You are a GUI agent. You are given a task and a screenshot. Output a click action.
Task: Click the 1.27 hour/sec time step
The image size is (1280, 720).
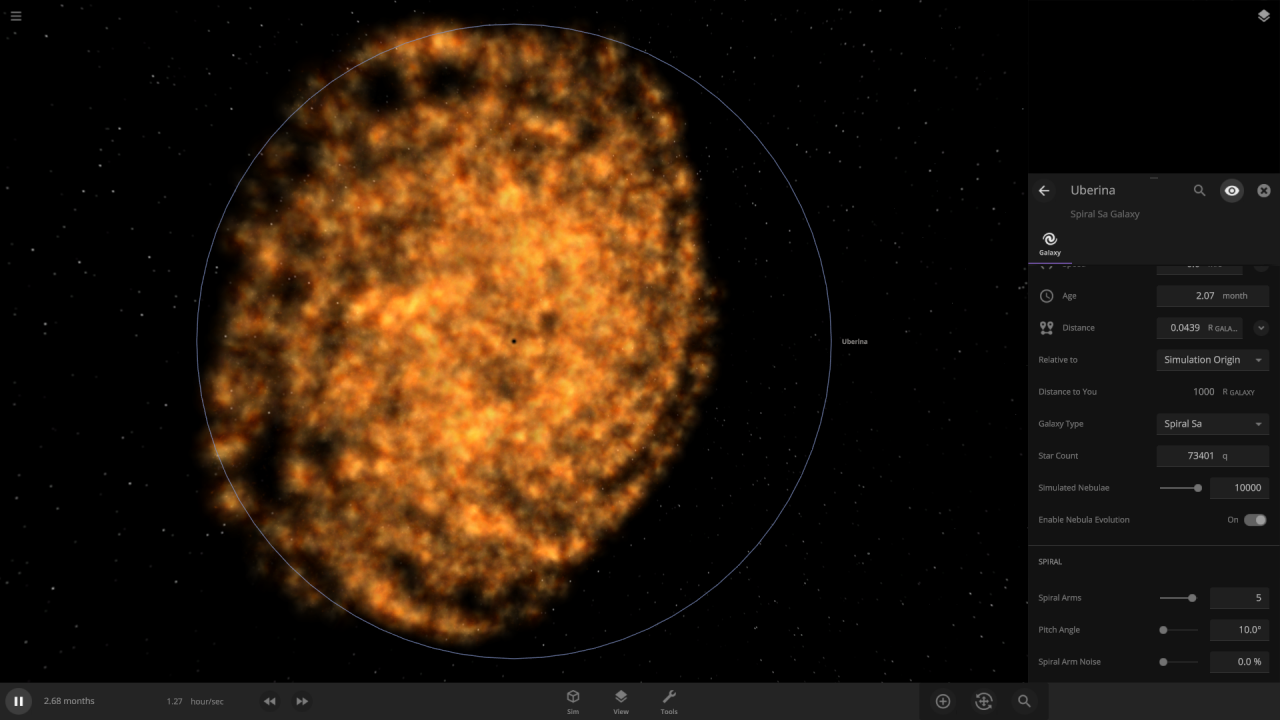tap(195, 701)
